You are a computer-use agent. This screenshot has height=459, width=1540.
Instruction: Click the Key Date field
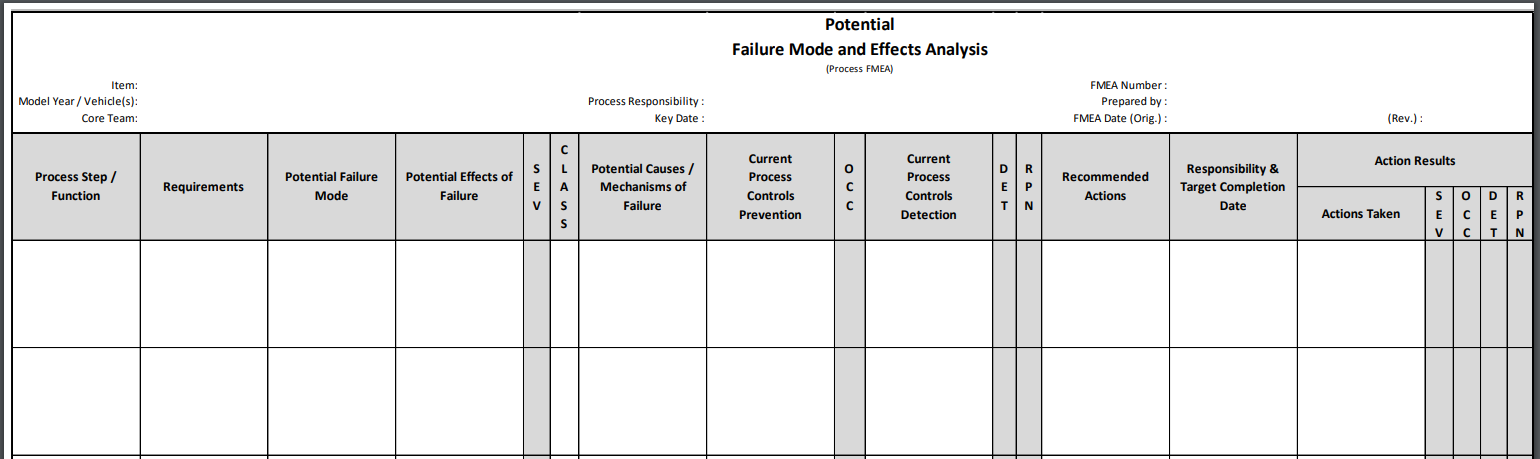click(679, 118)
